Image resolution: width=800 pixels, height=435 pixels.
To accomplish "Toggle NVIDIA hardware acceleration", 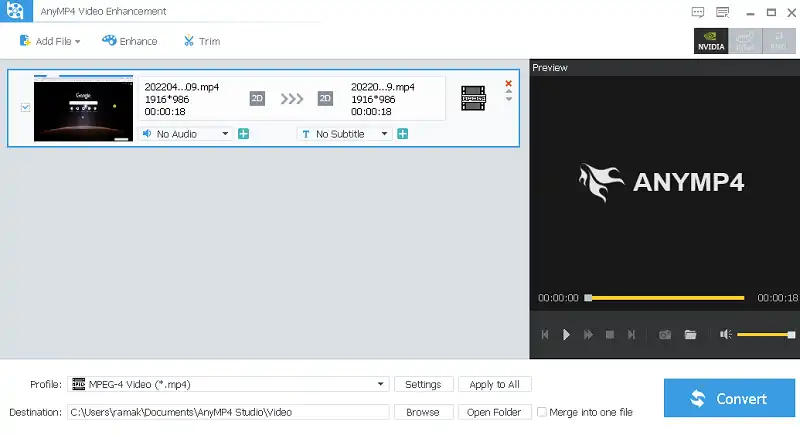I will click(710, 41).
